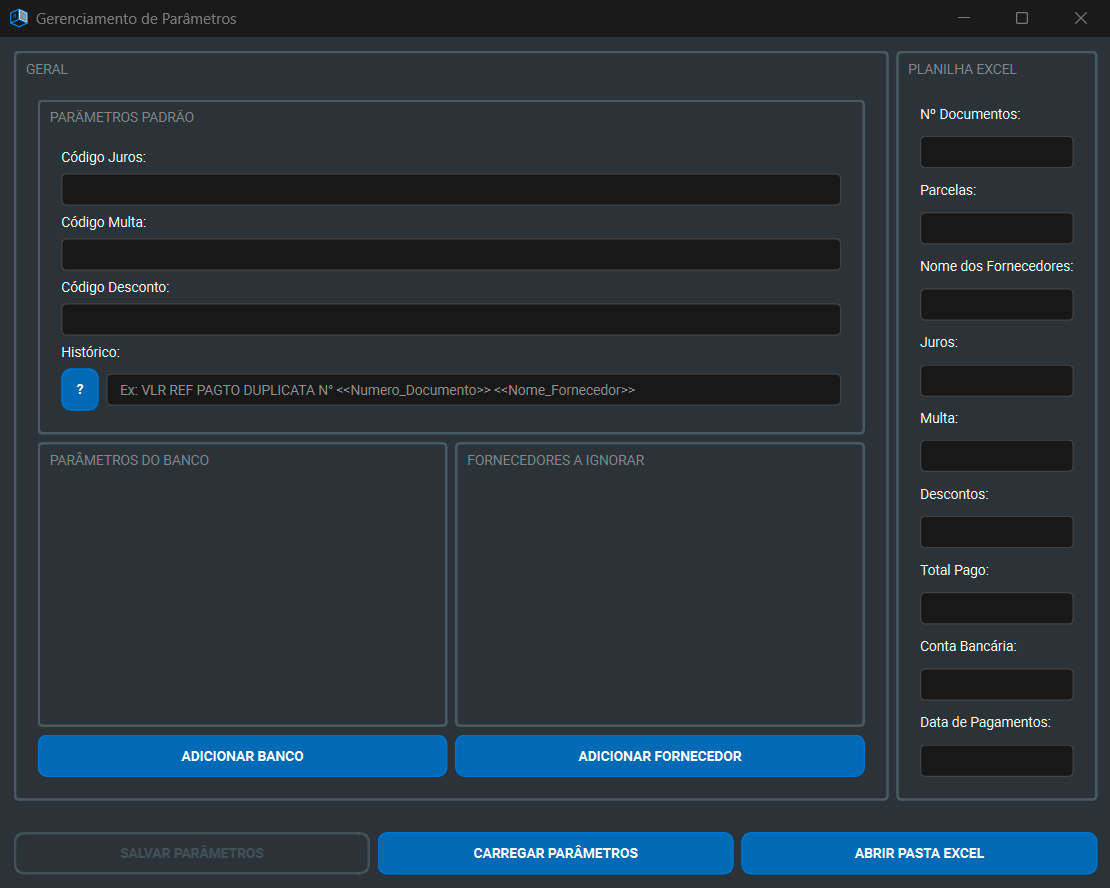Click the Planilha Excel group title
1110x888 pixels.
pos(962,69)
